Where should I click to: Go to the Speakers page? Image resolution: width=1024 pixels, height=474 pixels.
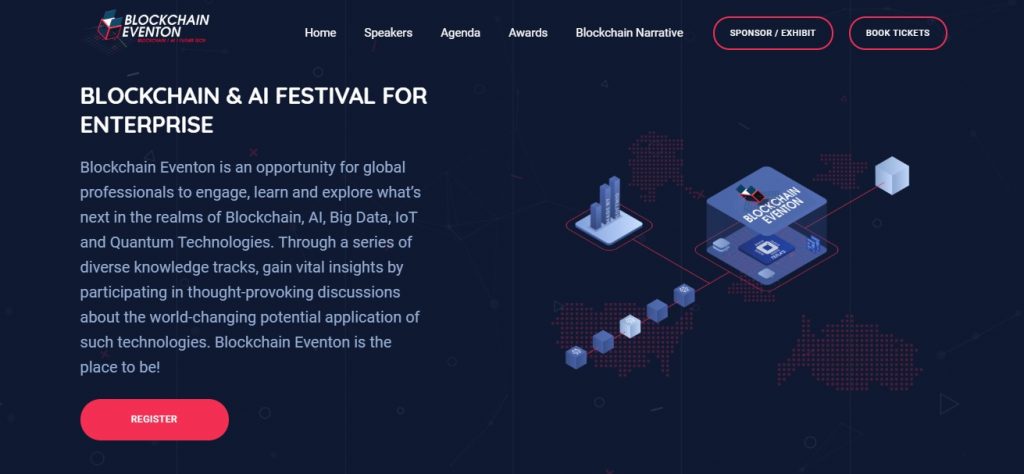(388, 33)
